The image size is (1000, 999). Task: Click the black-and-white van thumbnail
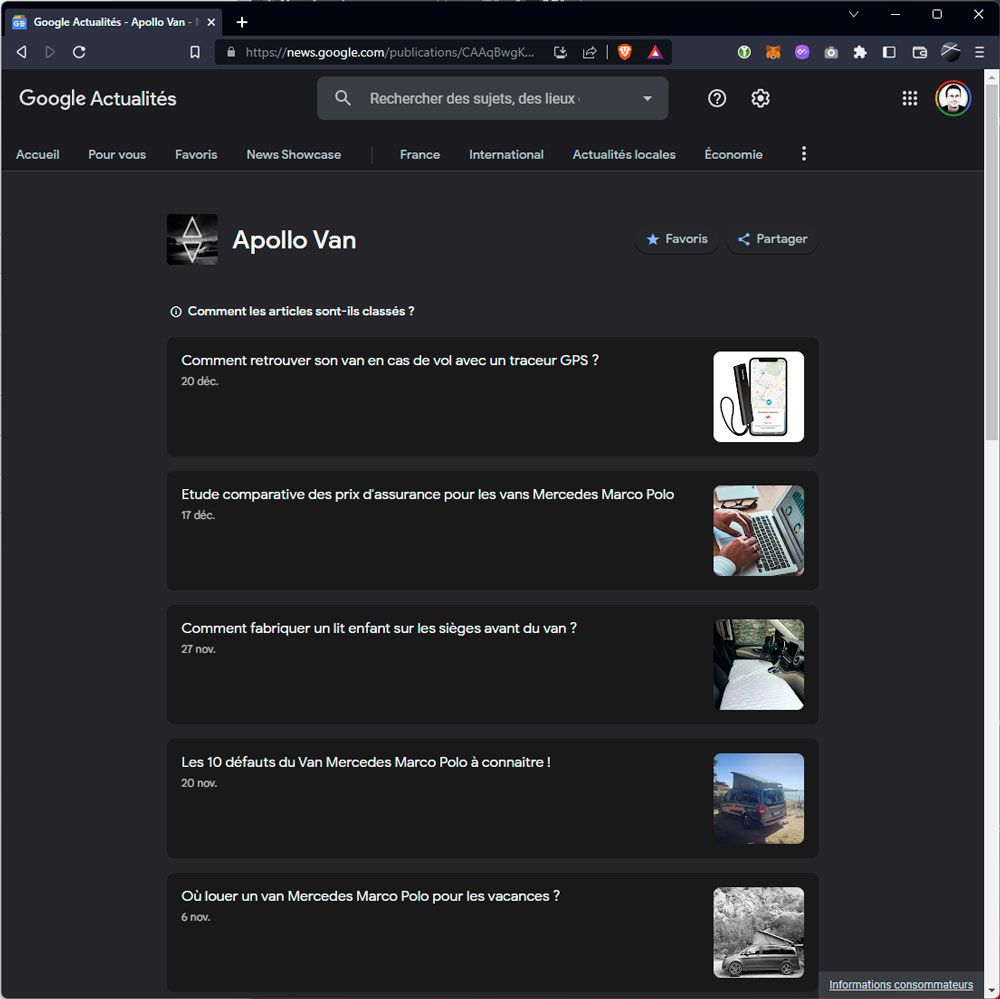click(x=758, y=933)
